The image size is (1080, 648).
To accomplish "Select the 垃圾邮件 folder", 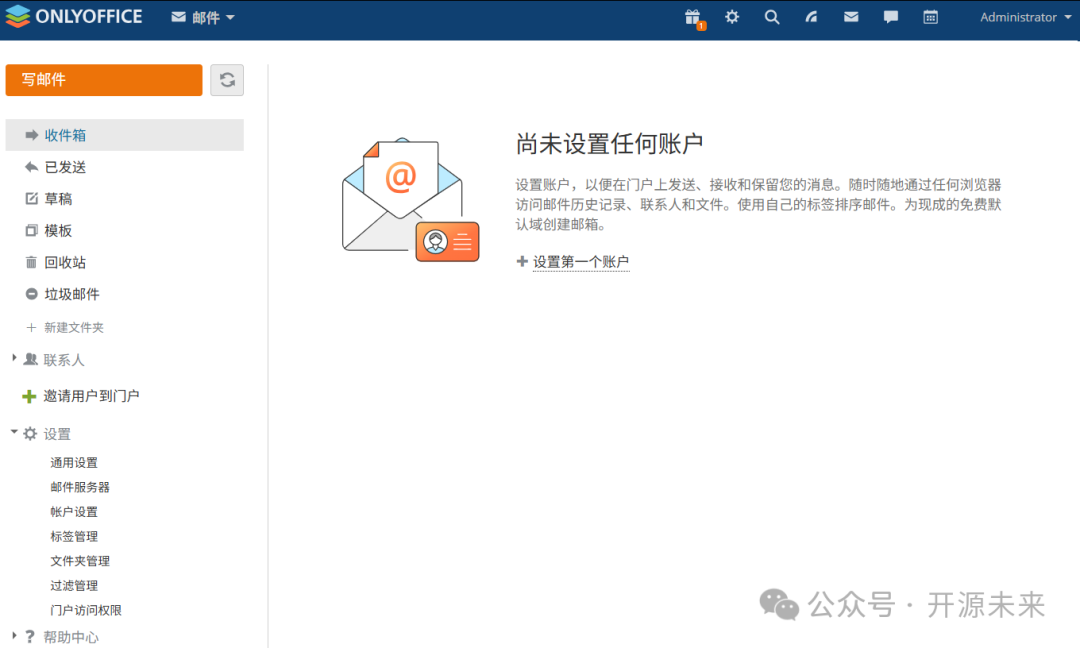I will click(x=73, y=293).
